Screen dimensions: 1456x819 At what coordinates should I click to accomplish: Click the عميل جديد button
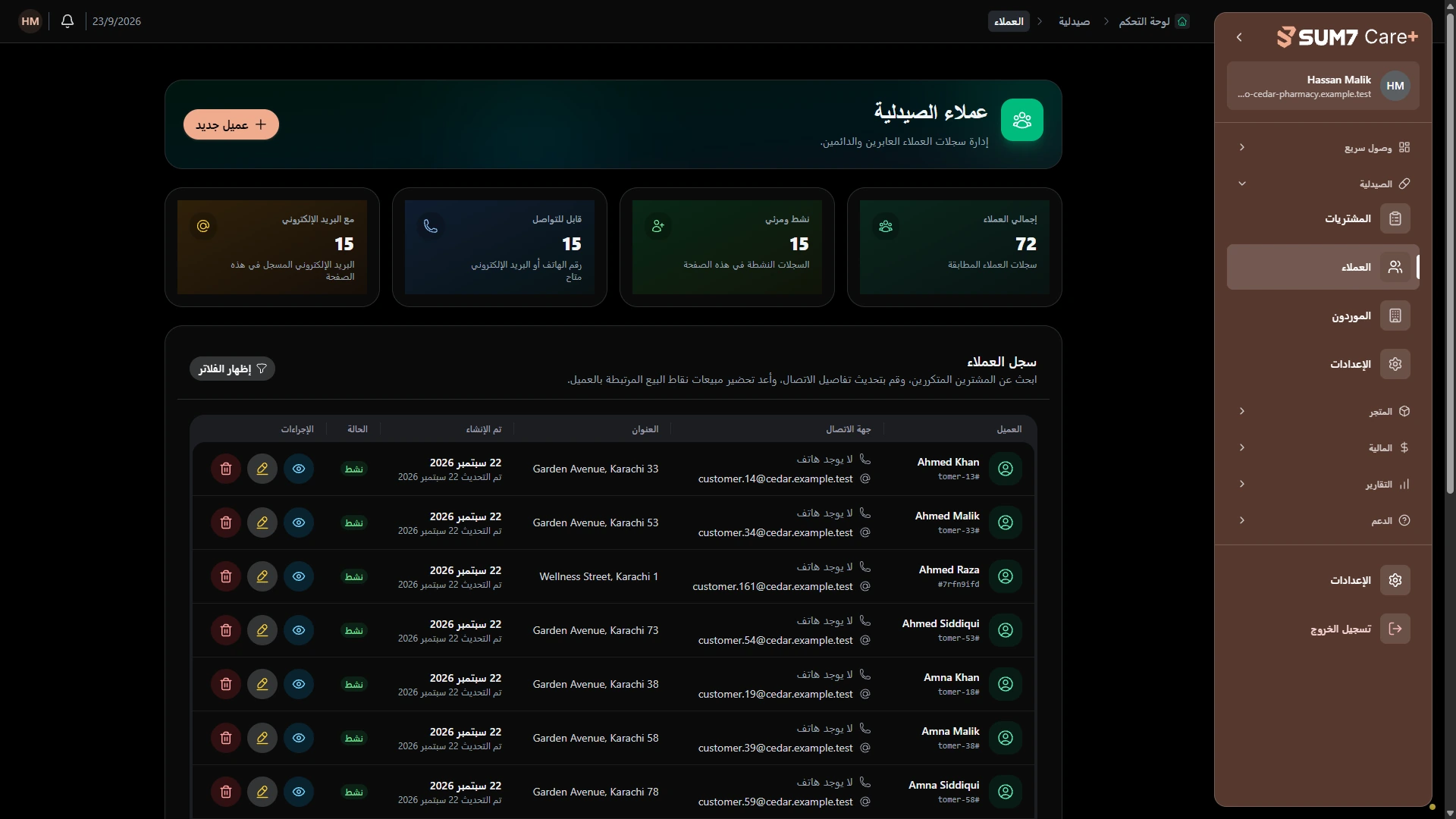231,124
